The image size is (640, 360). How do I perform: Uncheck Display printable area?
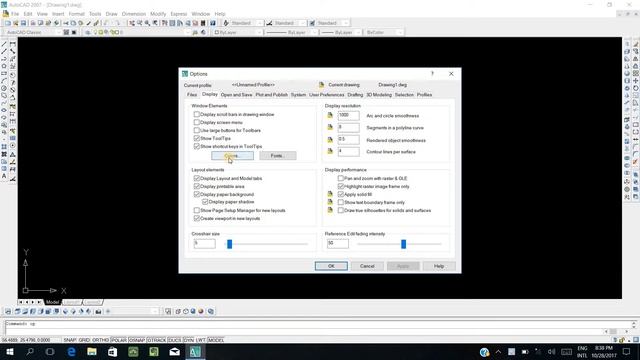(197, 187)
